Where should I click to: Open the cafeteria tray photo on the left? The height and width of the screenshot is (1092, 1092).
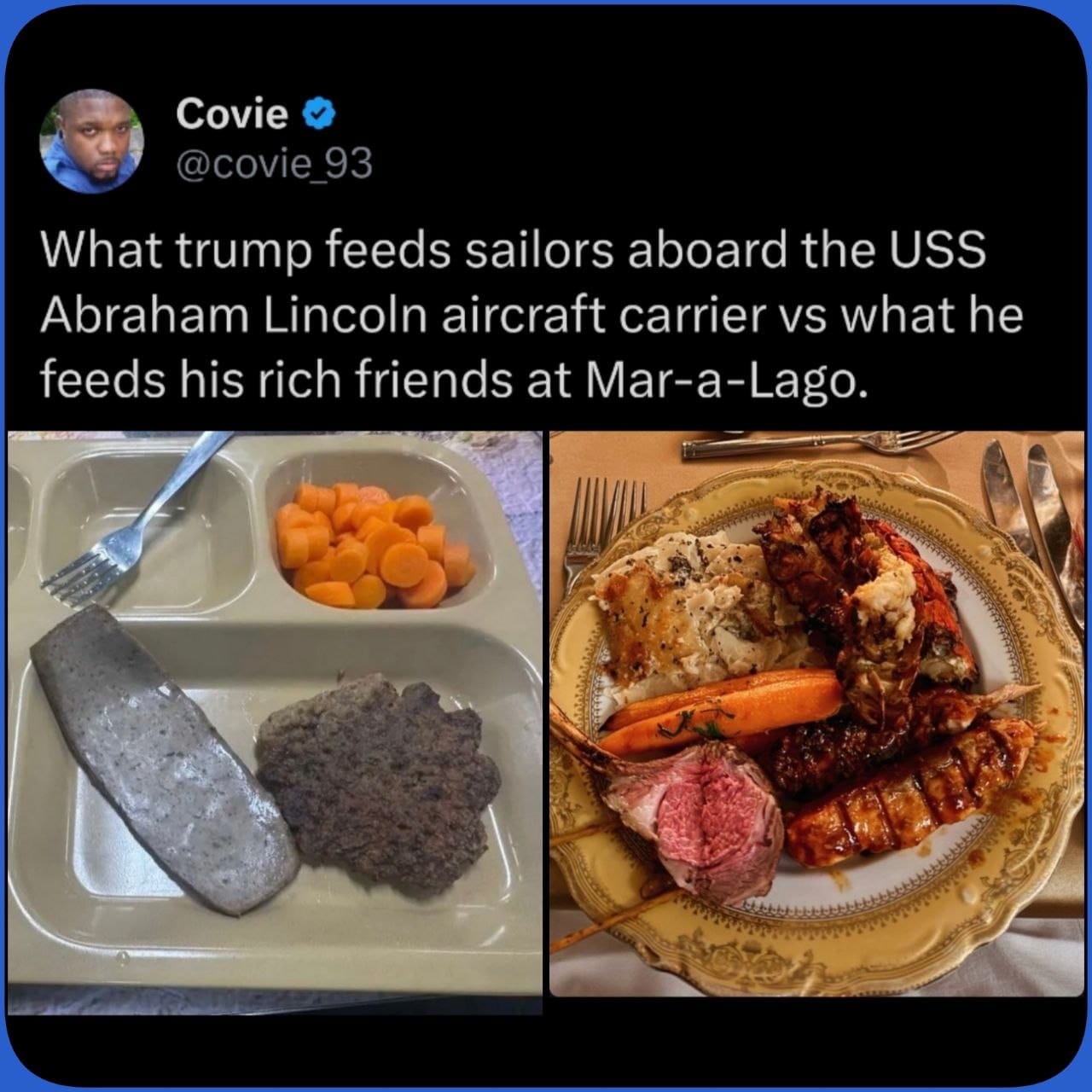(x=274, y=723)
